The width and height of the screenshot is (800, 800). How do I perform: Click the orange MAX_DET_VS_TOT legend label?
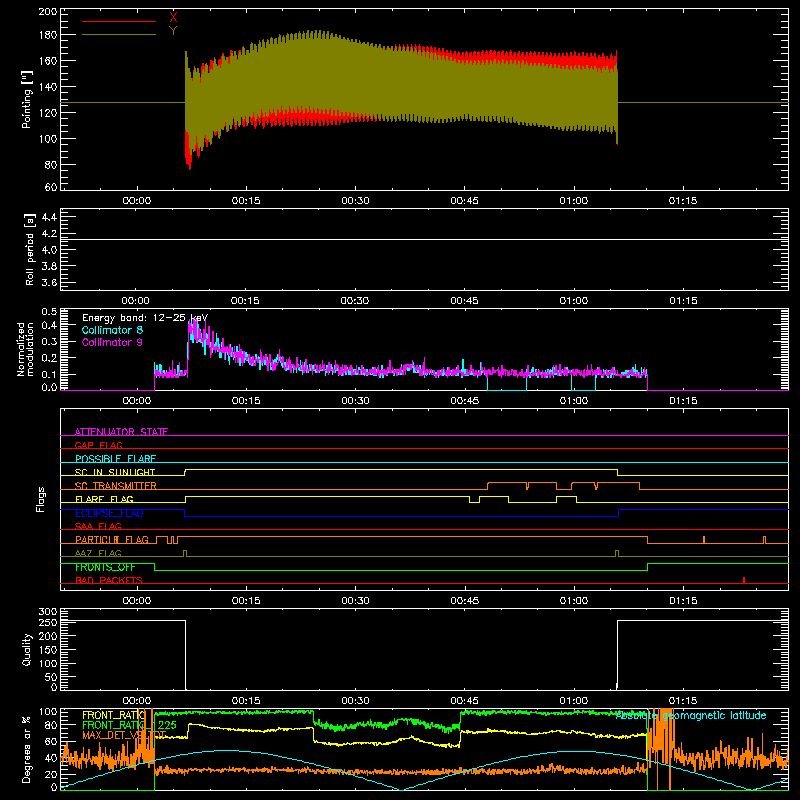[x=124, y=735]
